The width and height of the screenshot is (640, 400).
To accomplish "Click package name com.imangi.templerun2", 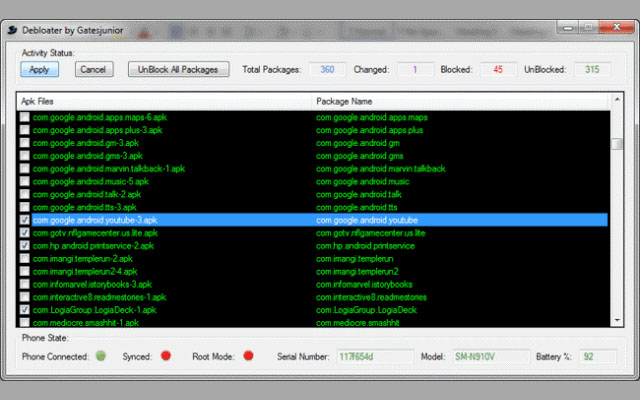I will 357,271.
